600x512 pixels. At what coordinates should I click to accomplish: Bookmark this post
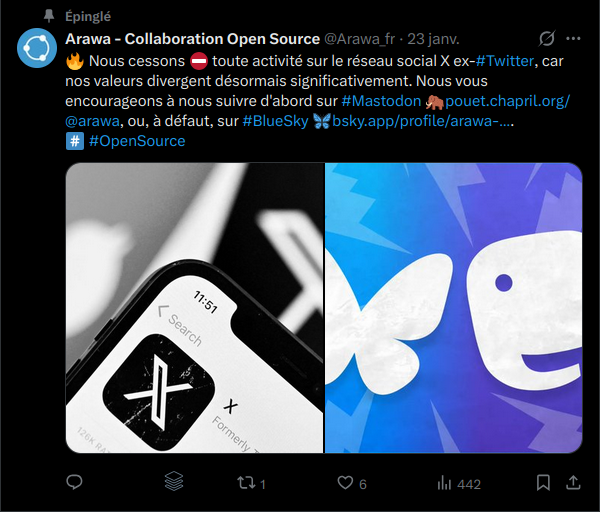pos(543,483)
